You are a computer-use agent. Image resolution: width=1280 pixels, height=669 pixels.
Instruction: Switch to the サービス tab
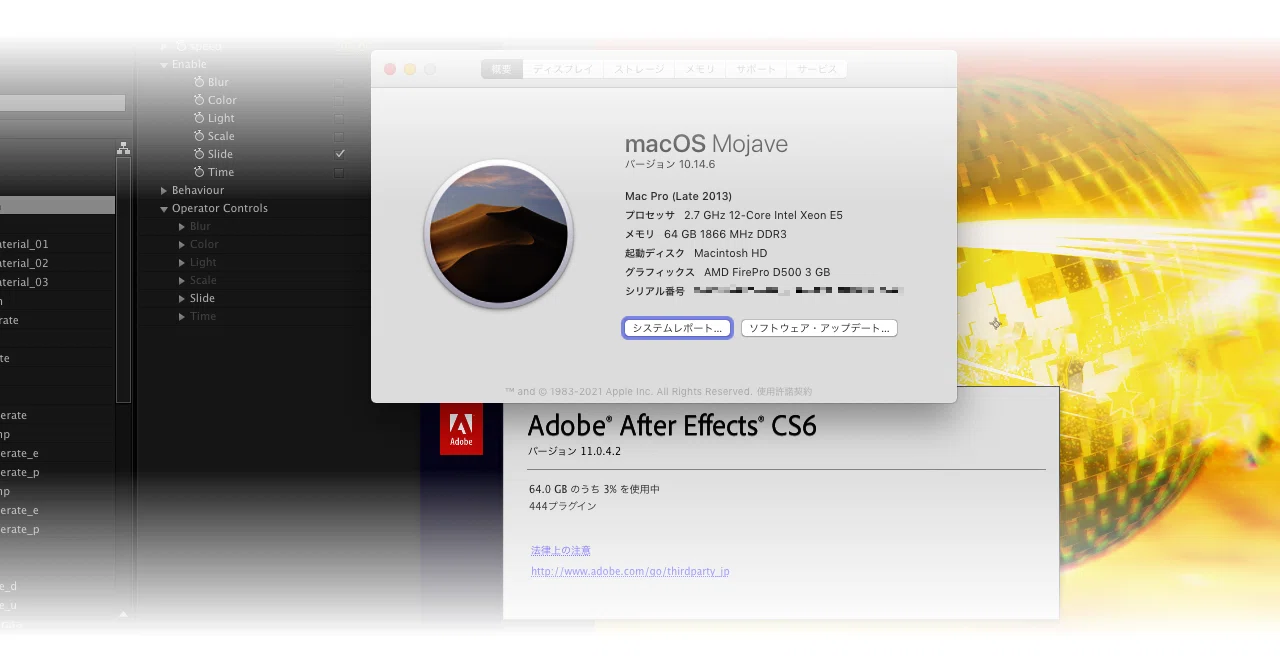pyautogui.click(x=817, y=69)
